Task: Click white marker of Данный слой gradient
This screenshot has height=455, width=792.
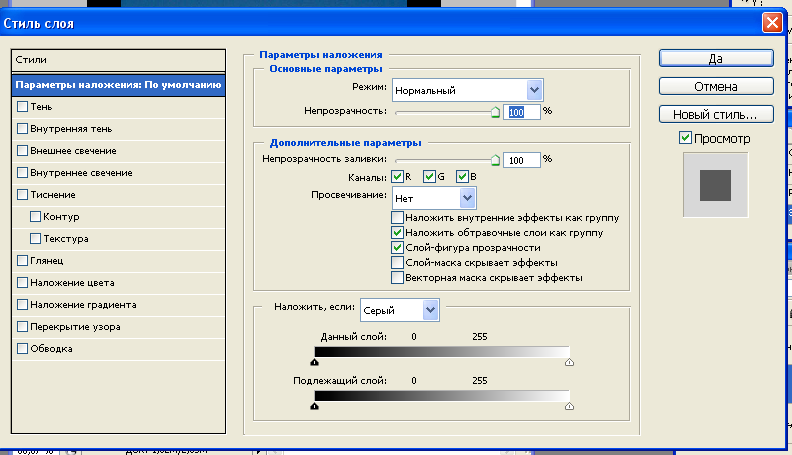Action: pos(569,362)
